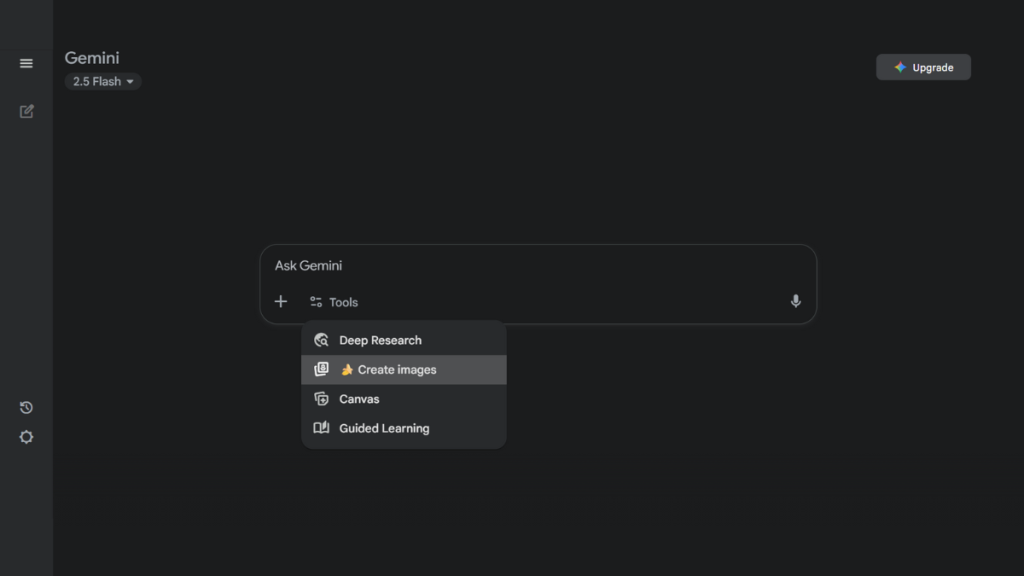
Task: Start a new chat with the compose icon
Action: (27, 111)
